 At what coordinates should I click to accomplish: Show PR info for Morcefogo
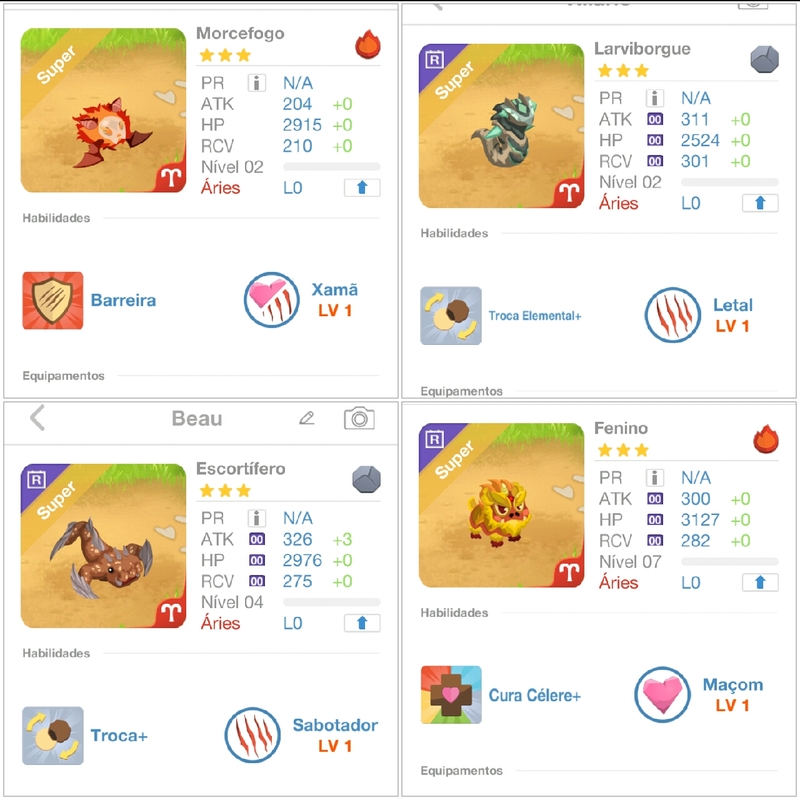(x=257, y=83)
